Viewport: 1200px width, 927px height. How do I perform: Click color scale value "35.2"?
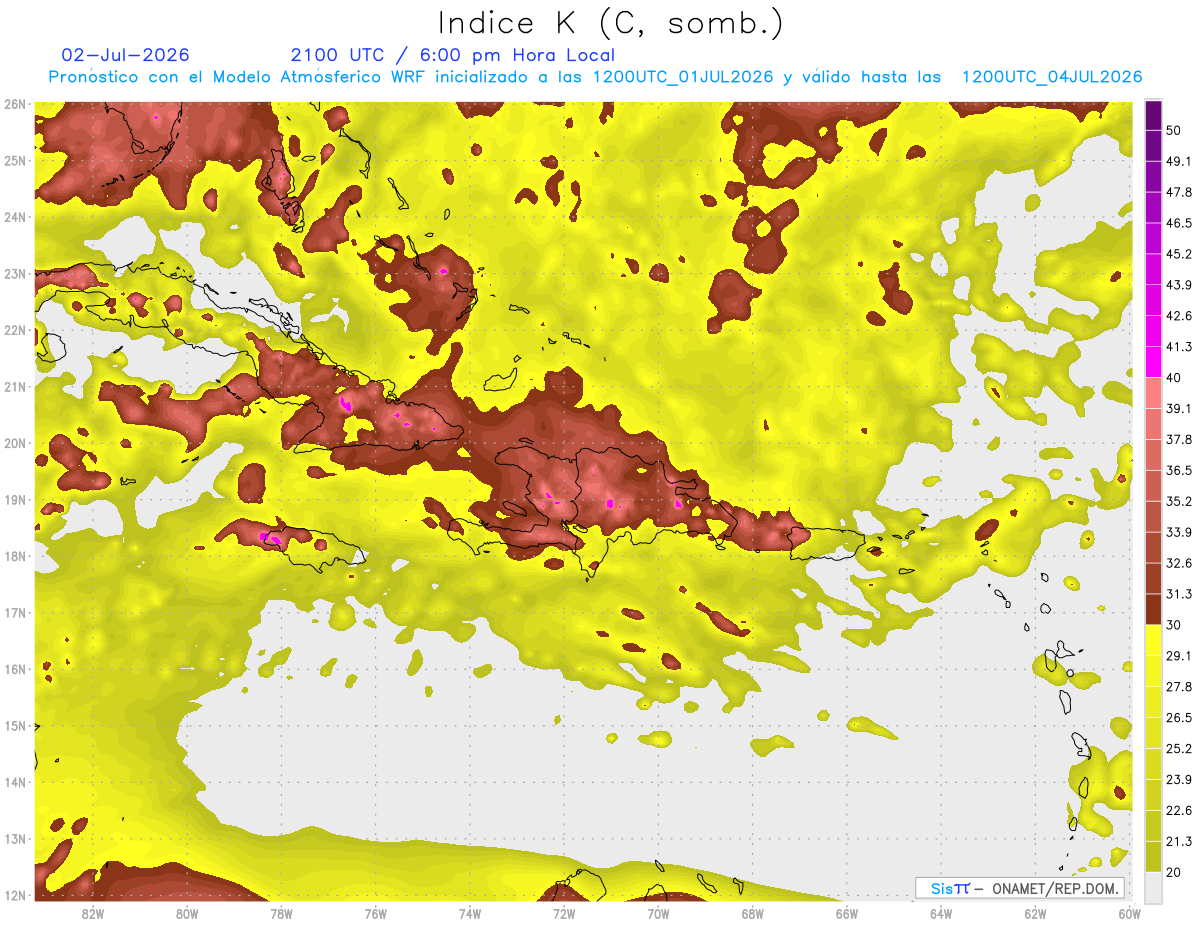tap(1180, 501)
